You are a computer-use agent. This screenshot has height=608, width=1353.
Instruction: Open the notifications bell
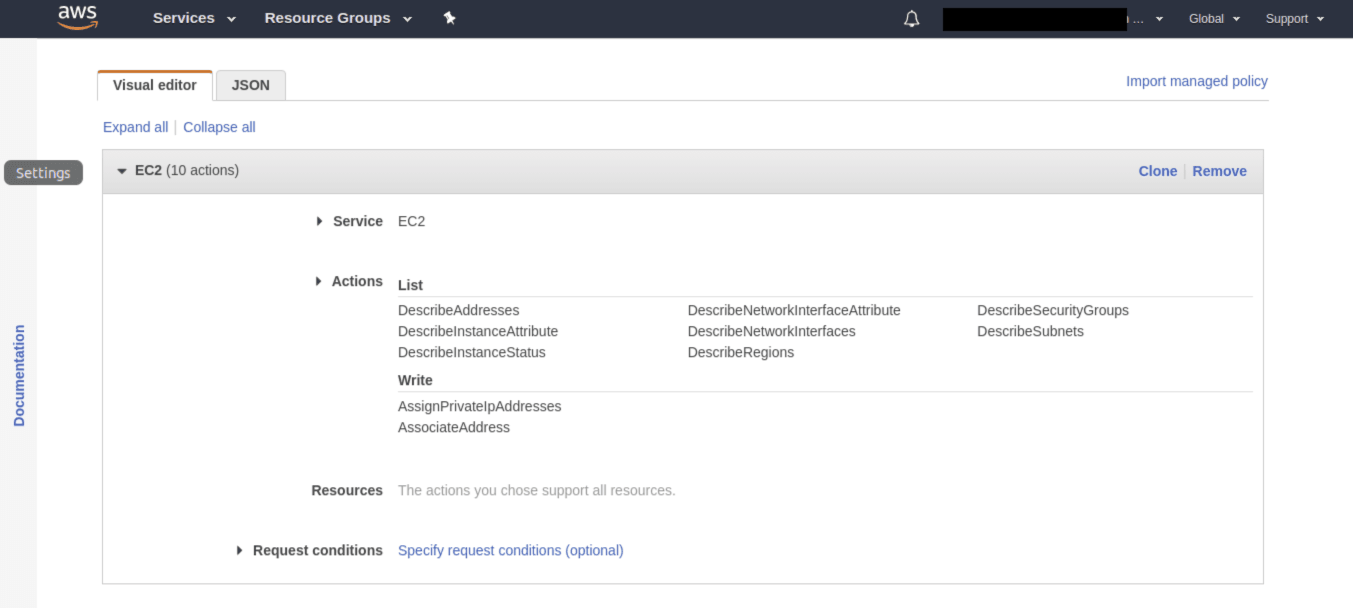(x=911, y=19)
